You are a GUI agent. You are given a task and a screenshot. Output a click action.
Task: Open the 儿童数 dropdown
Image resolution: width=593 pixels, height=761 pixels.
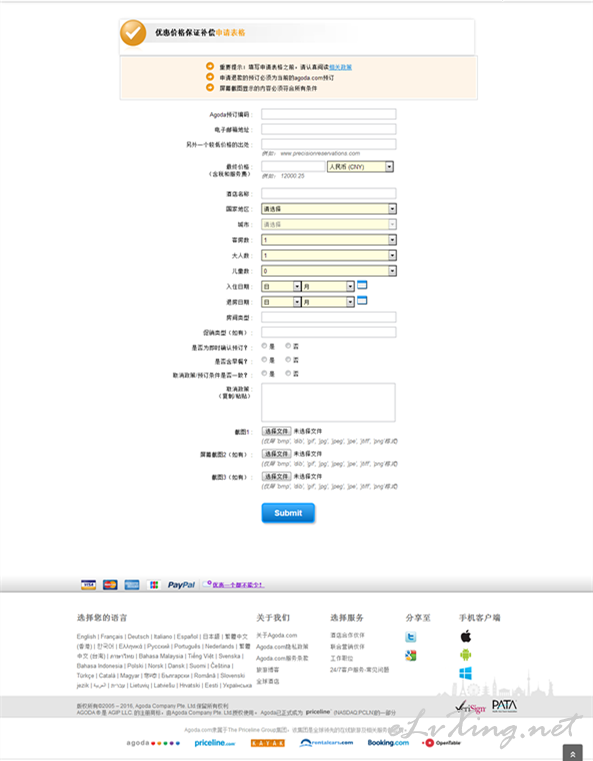(329, 271)
